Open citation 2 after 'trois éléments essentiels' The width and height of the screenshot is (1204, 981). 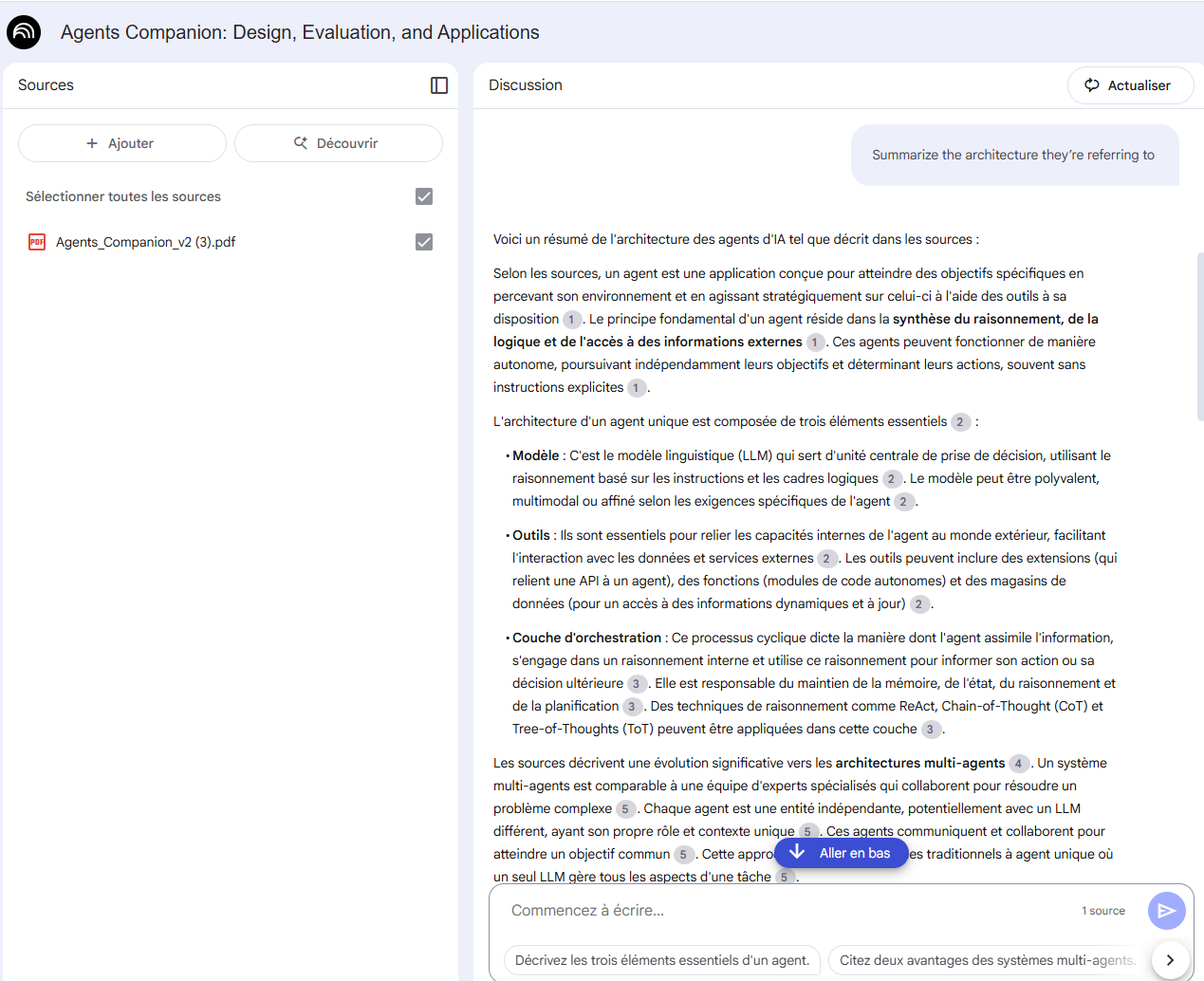tap(960, 422)
